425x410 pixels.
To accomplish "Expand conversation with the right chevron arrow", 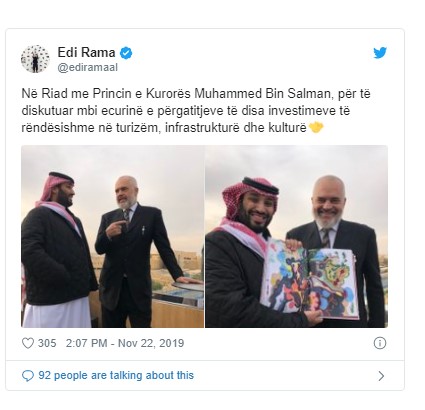I will click(x=381, y=376).
